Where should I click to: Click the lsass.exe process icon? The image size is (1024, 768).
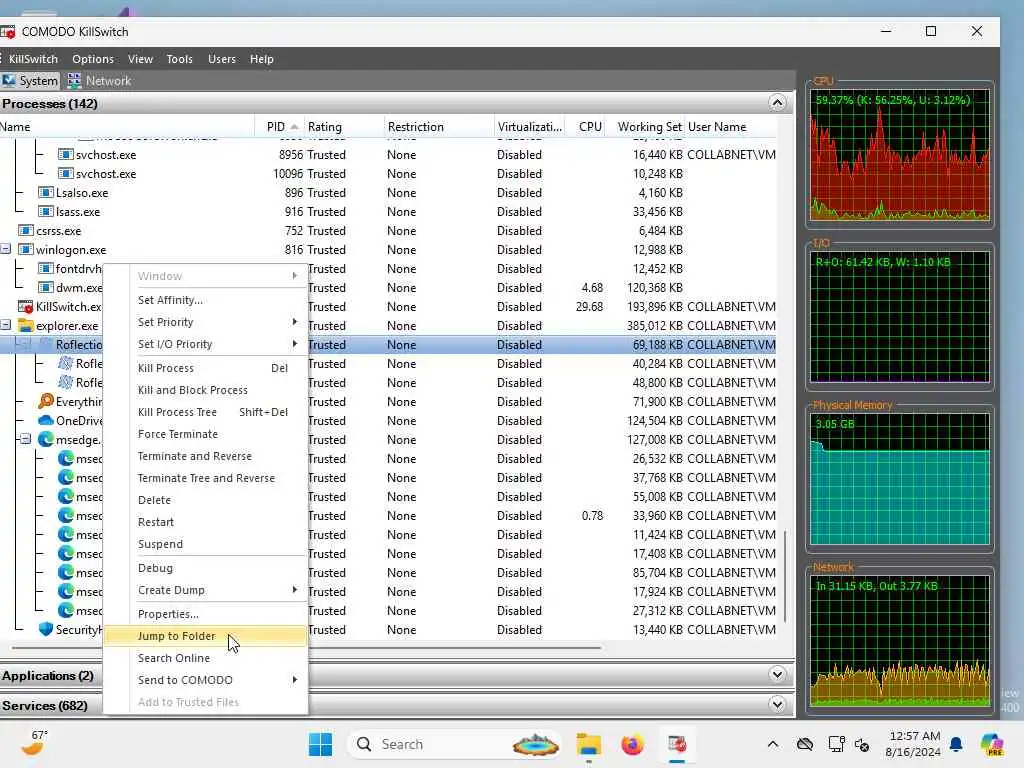(x=45, y=212)
